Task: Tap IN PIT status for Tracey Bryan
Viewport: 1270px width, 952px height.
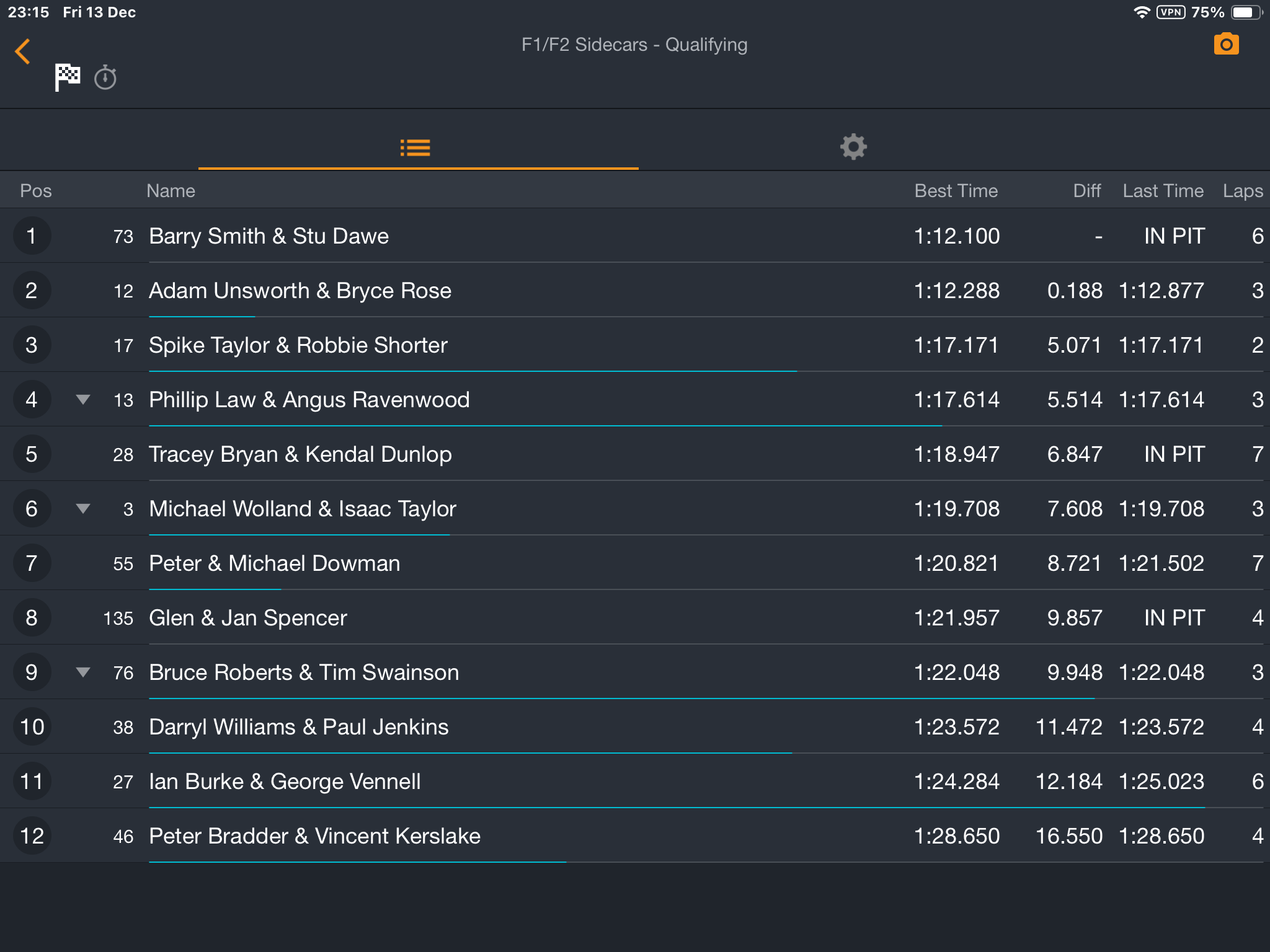Action: tap(1175, 454)
